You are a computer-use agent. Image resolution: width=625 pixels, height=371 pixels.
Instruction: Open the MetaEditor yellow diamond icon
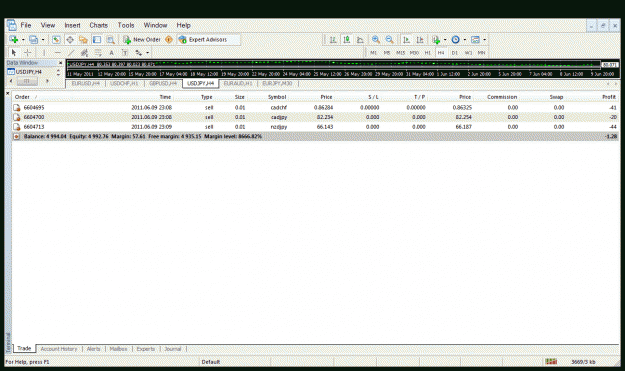coord(169,39)
